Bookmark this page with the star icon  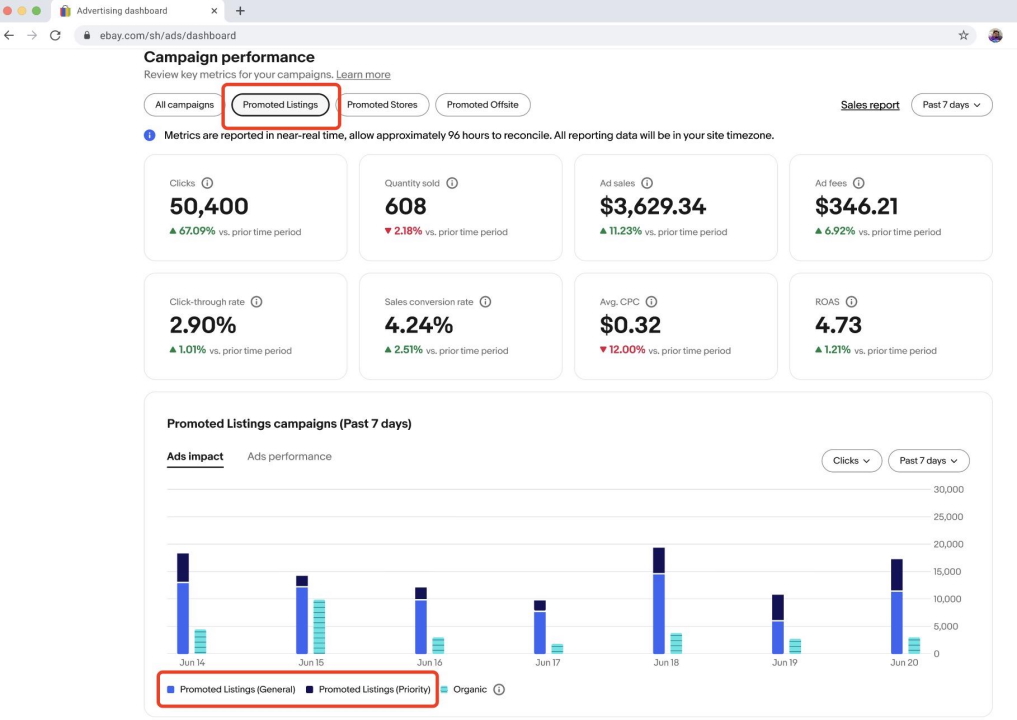tap(963, 35)
